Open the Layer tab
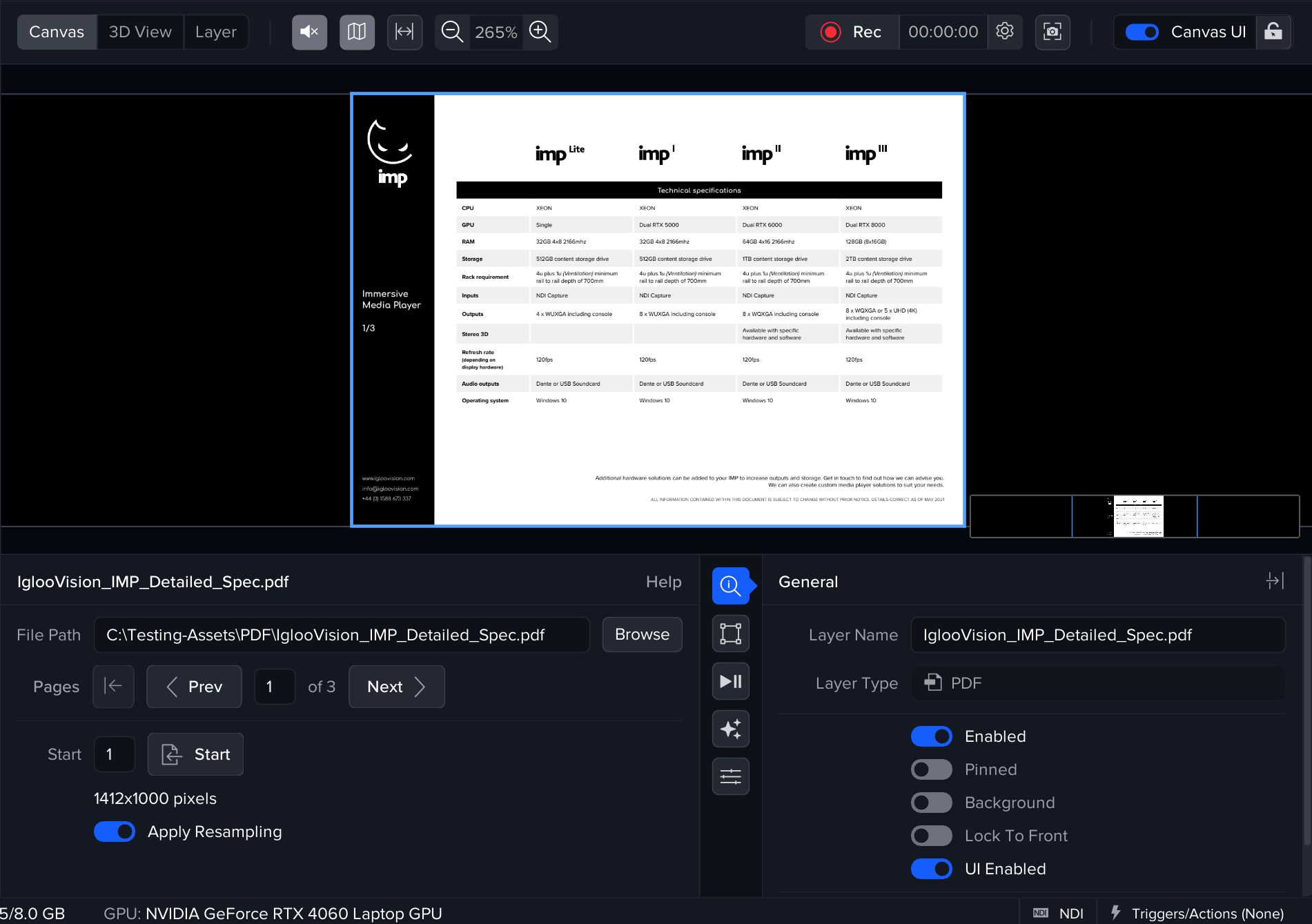The height and width of the screenshot is (924, 1312). 215,32
